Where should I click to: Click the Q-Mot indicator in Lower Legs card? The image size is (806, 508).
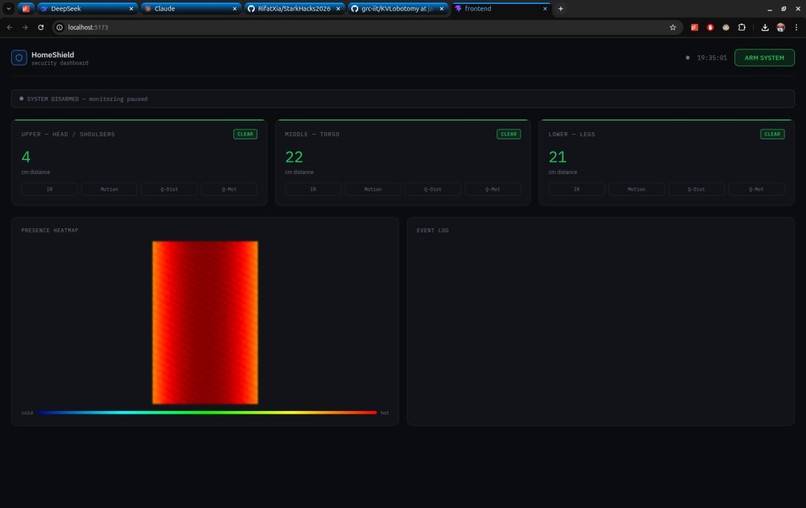click(757, 189)
